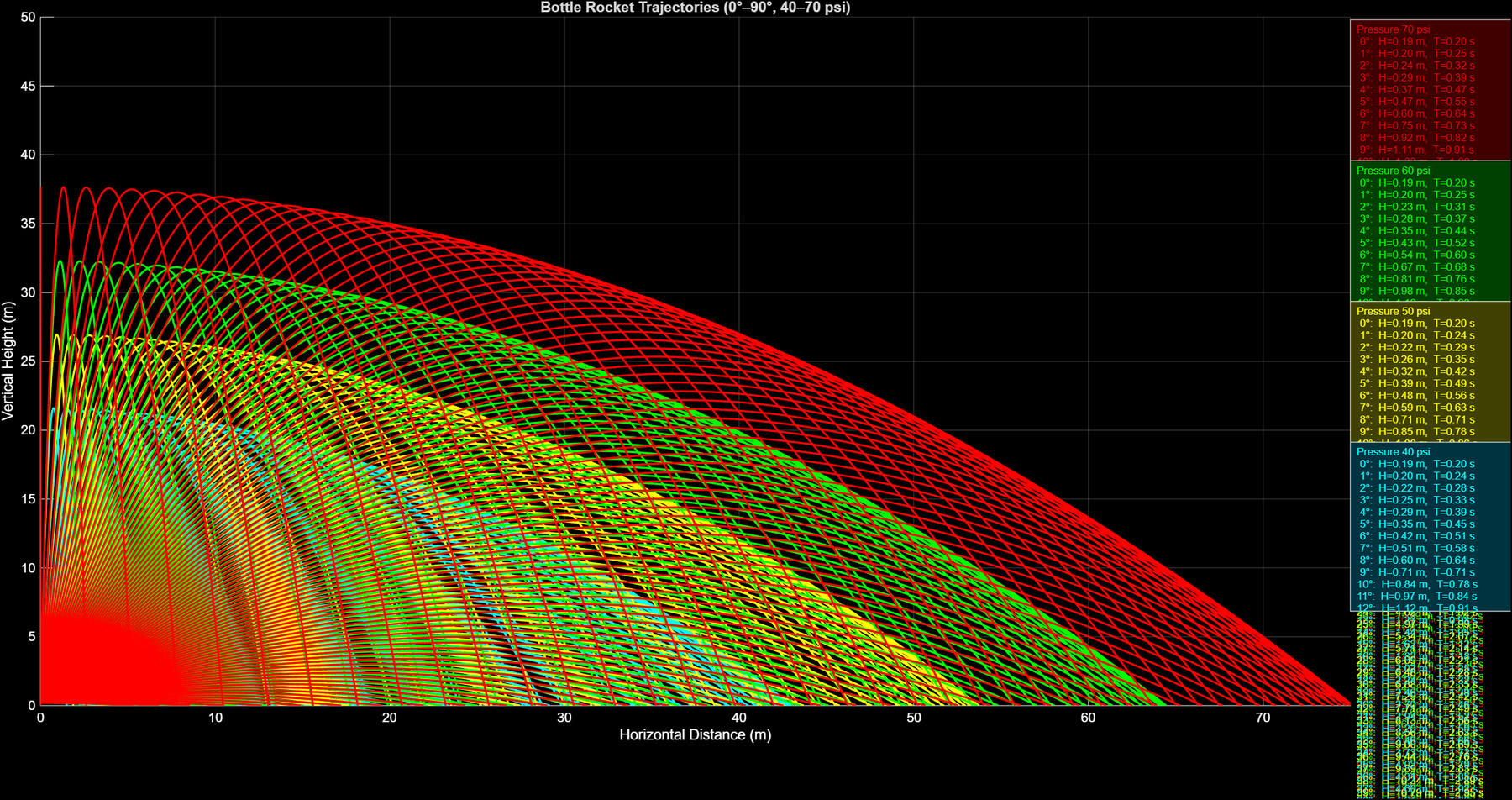The height and width of the screenshot is (800, 1512).
Task: Select the 60 psi row '5°: H=0.43 m, T=0.52 s'
Action: pos(1417,243)
